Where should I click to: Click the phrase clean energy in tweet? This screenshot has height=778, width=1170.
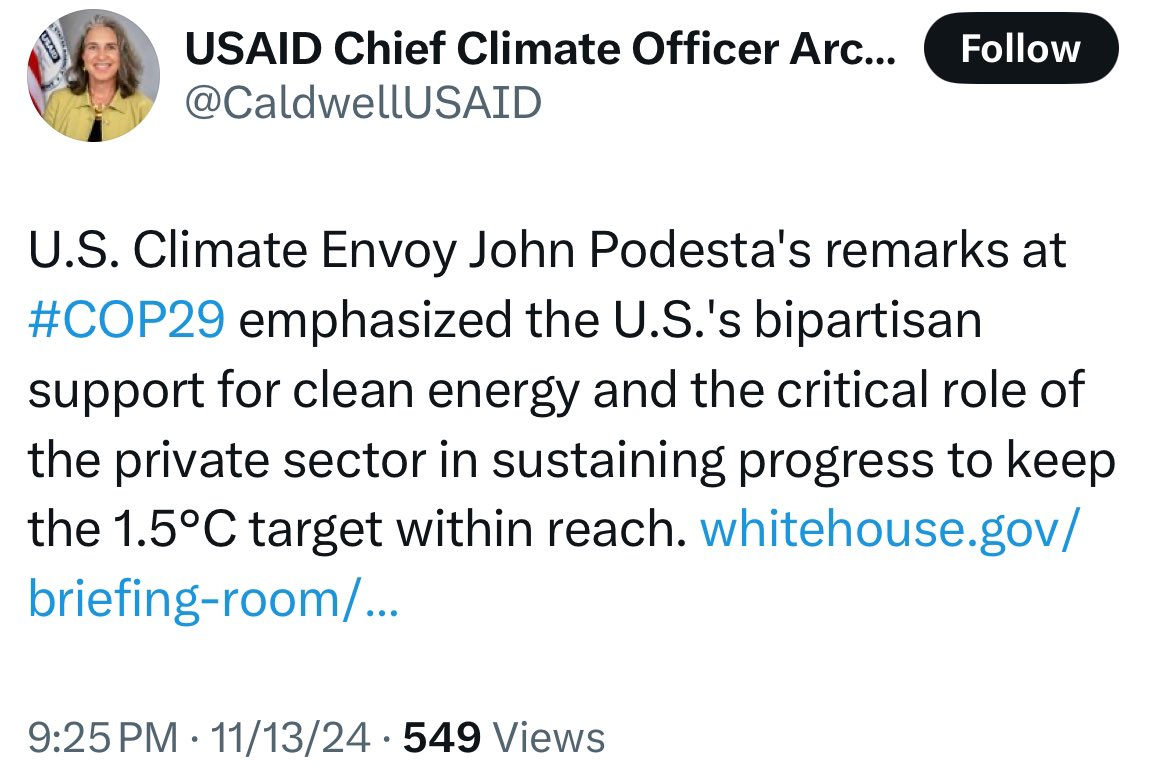point(436,390)
